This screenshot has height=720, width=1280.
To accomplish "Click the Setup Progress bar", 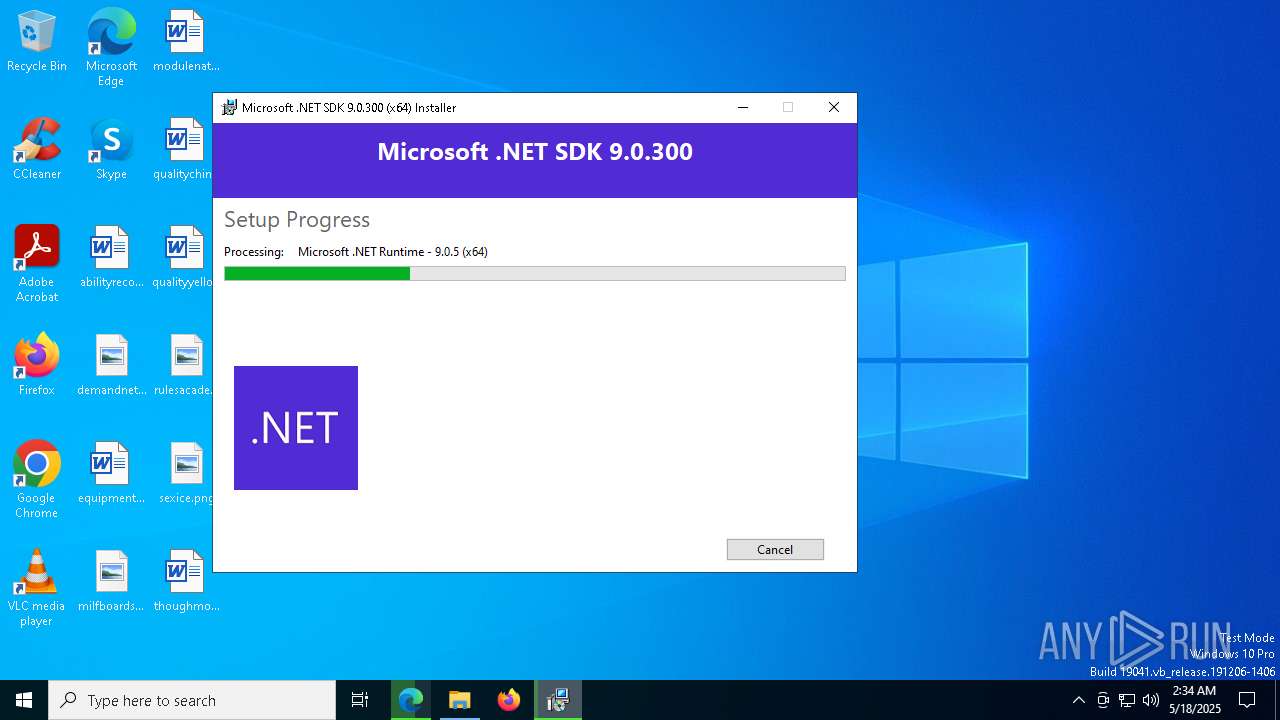I will (535, 274).
